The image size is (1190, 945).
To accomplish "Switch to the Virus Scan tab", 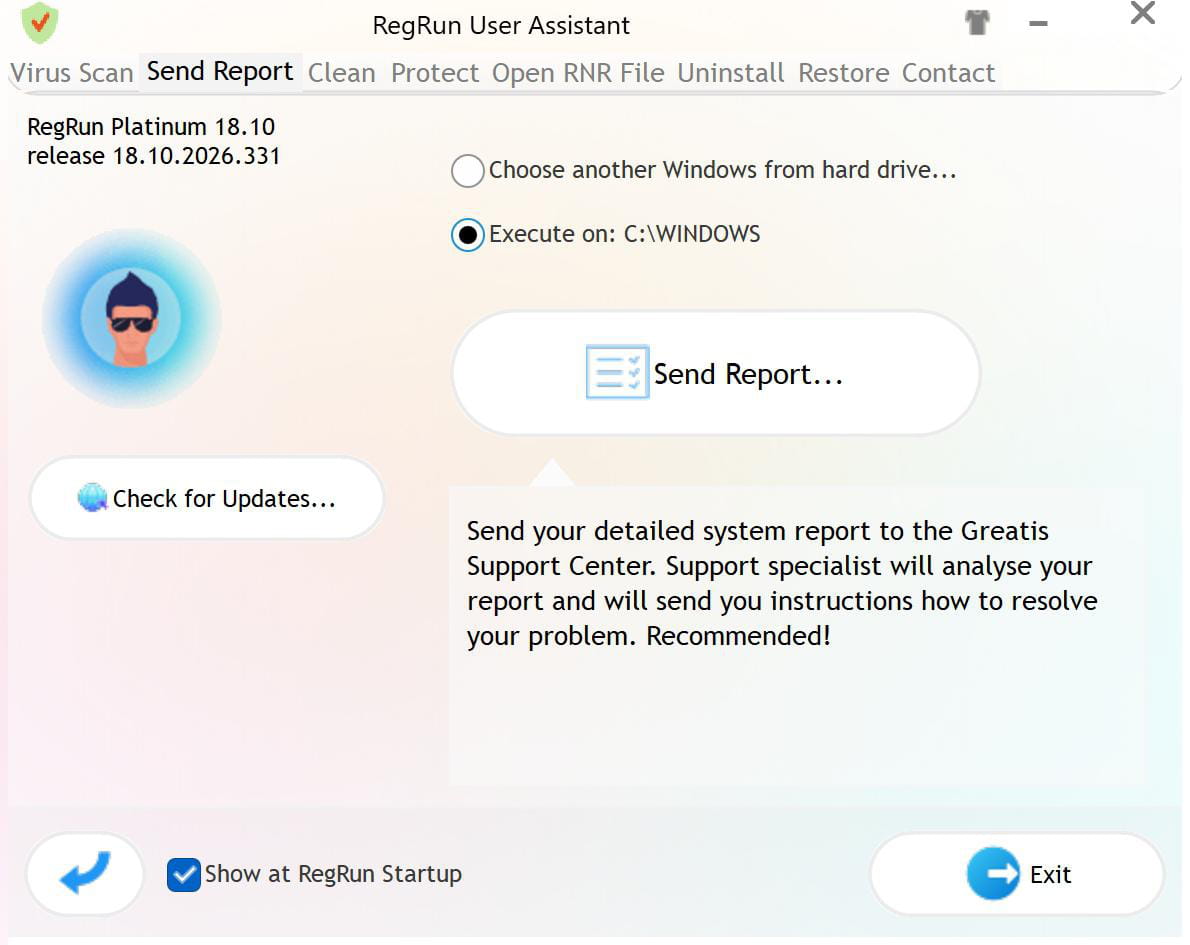I will click(x=72, y=73).
